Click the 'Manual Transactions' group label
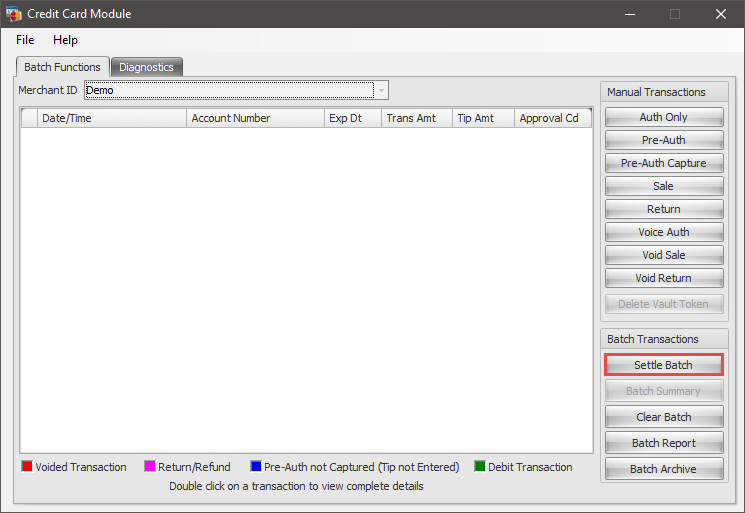The height and width of the screenshot is (513, 745). click(656, 92)
